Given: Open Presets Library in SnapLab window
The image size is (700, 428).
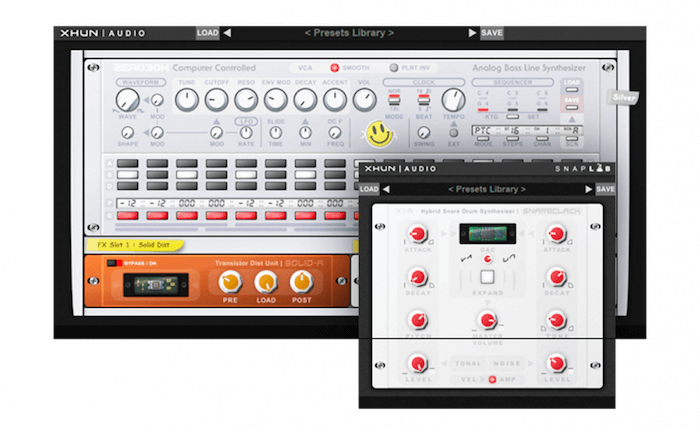Looking at the screenshot, I should point(487,189).
